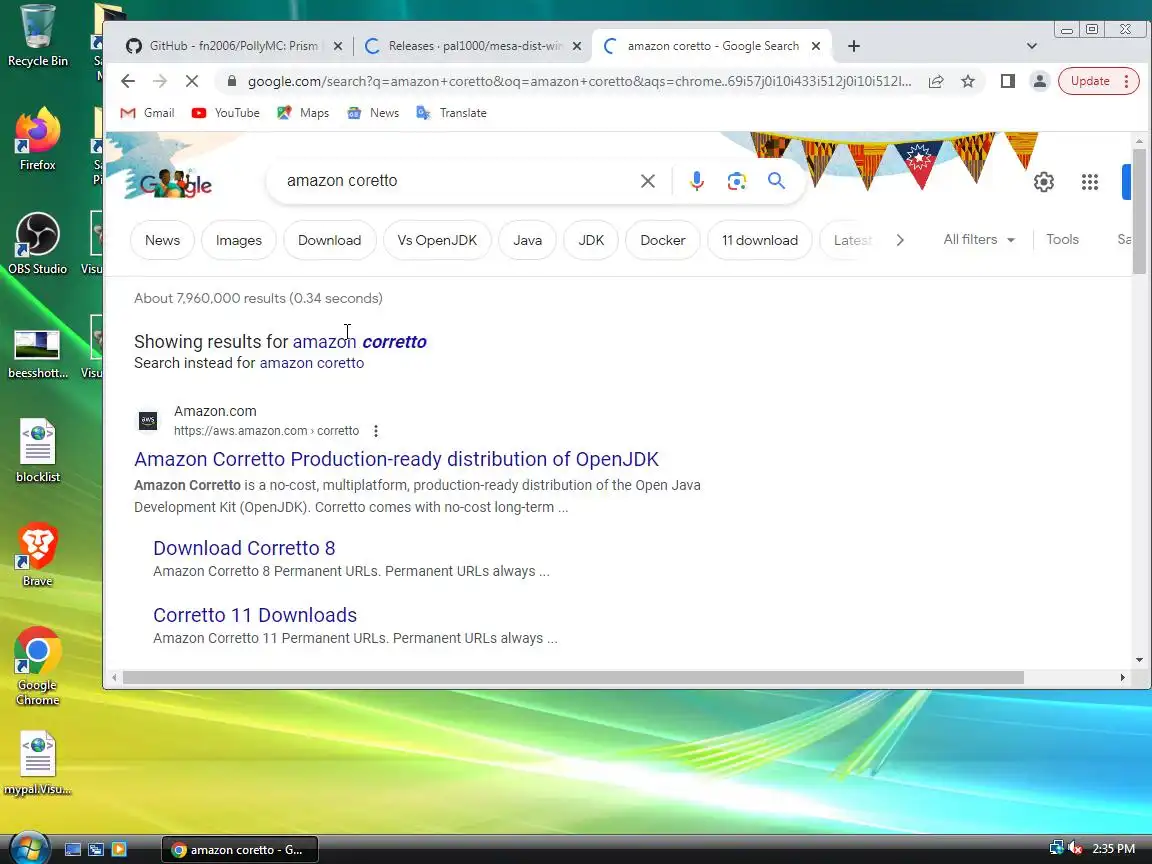Open the Windows Start orb
The width and height of the screenshot is (1152, 864).
click(28, 847)
